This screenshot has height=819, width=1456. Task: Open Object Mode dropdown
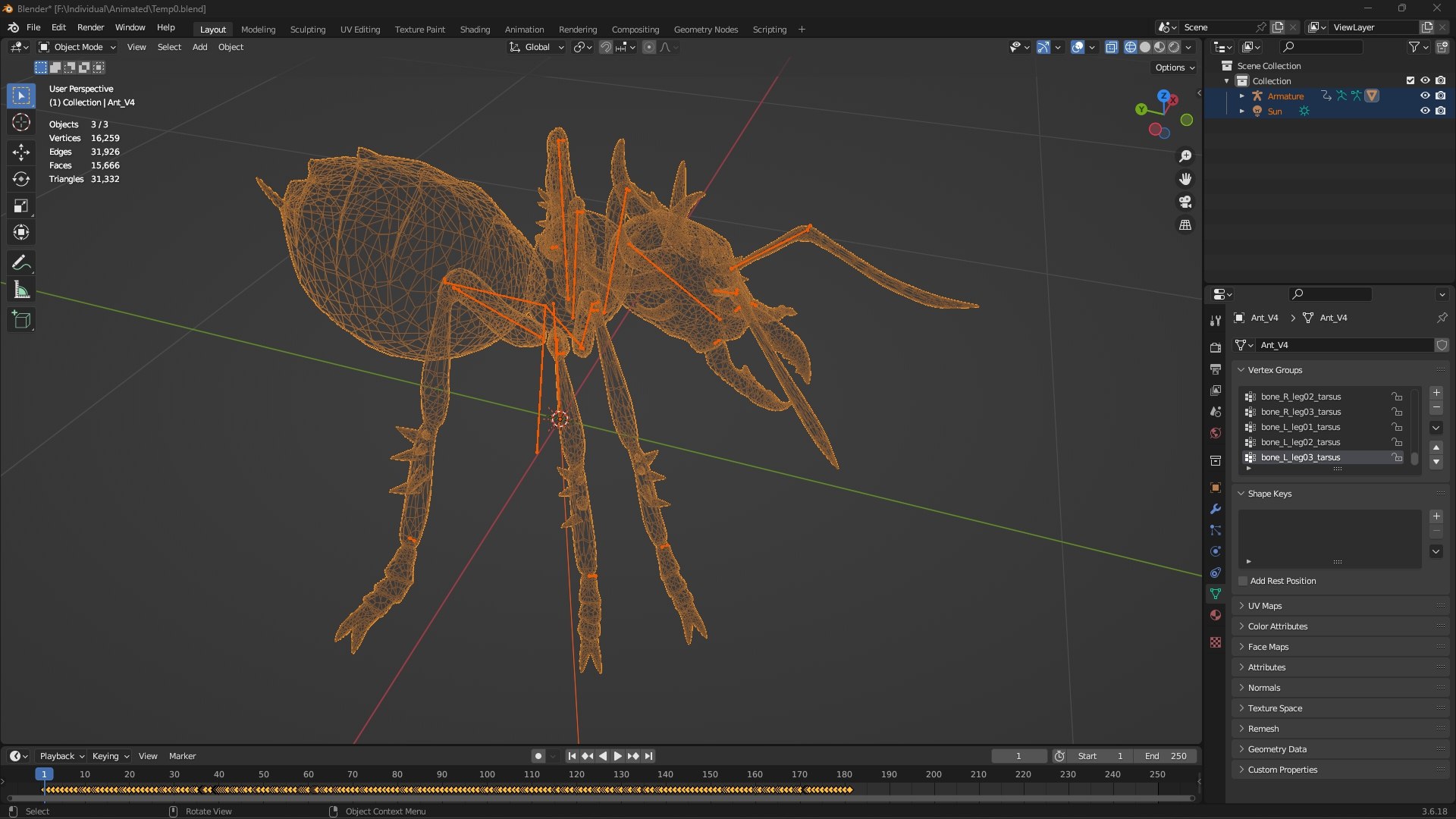(78, 47)
